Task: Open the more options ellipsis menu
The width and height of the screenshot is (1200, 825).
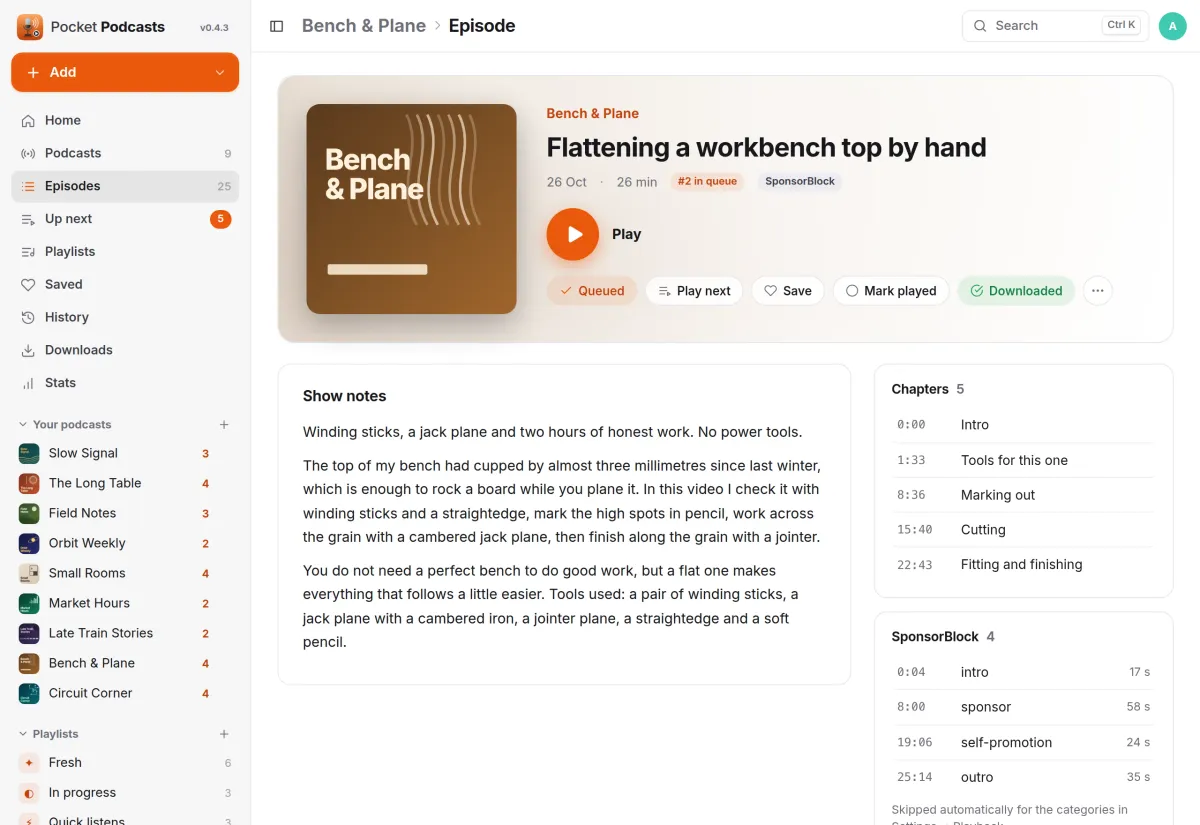Action: (x=1098, y=291)
